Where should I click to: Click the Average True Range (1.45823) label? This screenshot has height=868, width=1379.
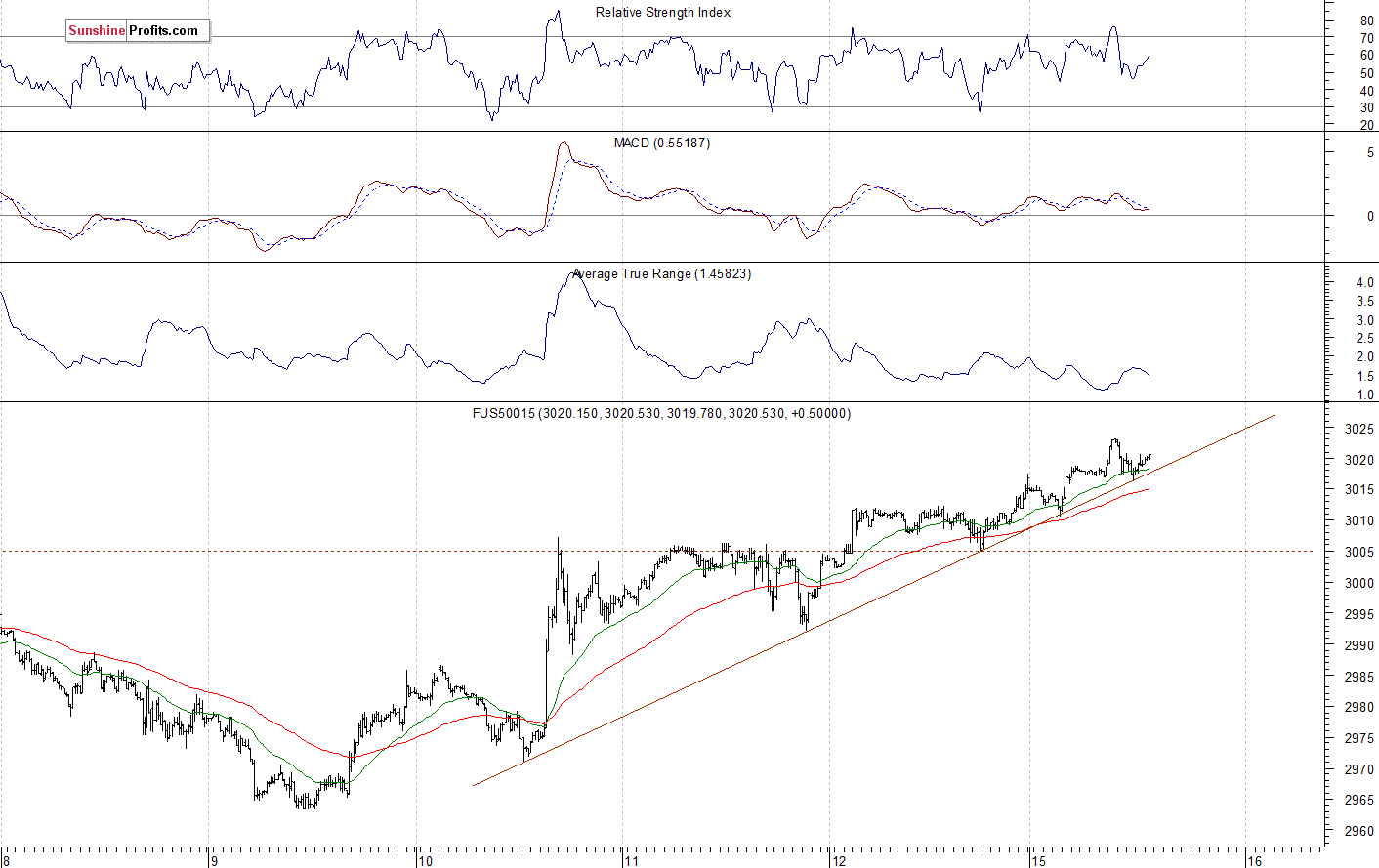point(662,274)
